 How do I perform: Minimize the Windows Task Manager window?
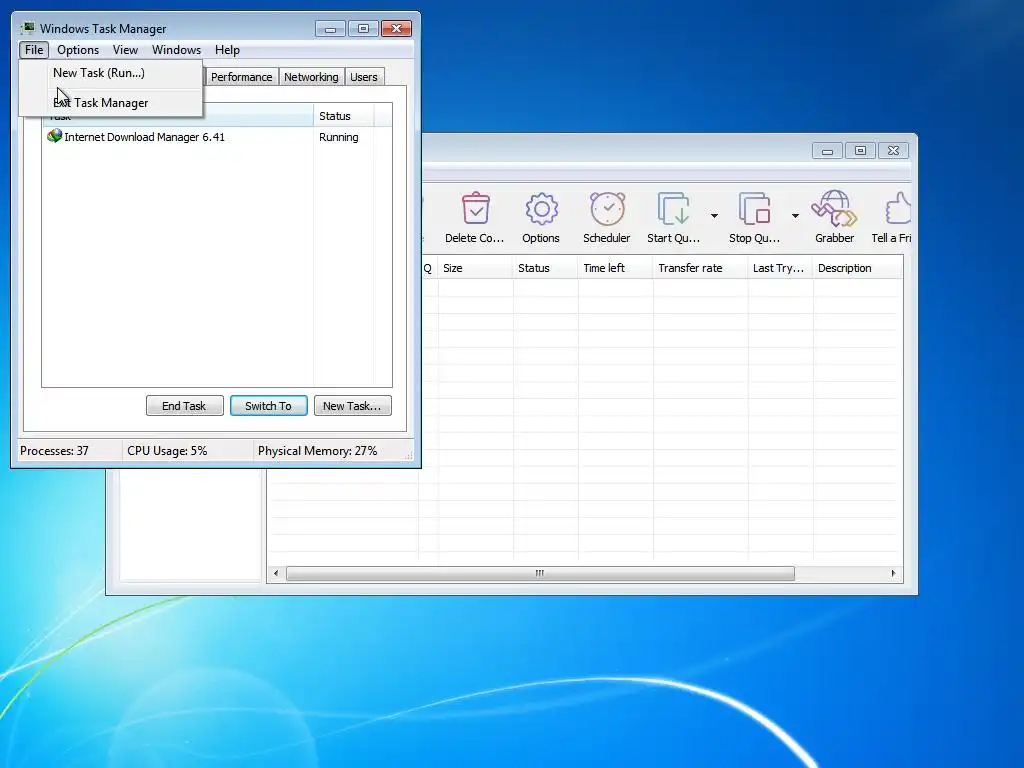(x=330, y=29)
